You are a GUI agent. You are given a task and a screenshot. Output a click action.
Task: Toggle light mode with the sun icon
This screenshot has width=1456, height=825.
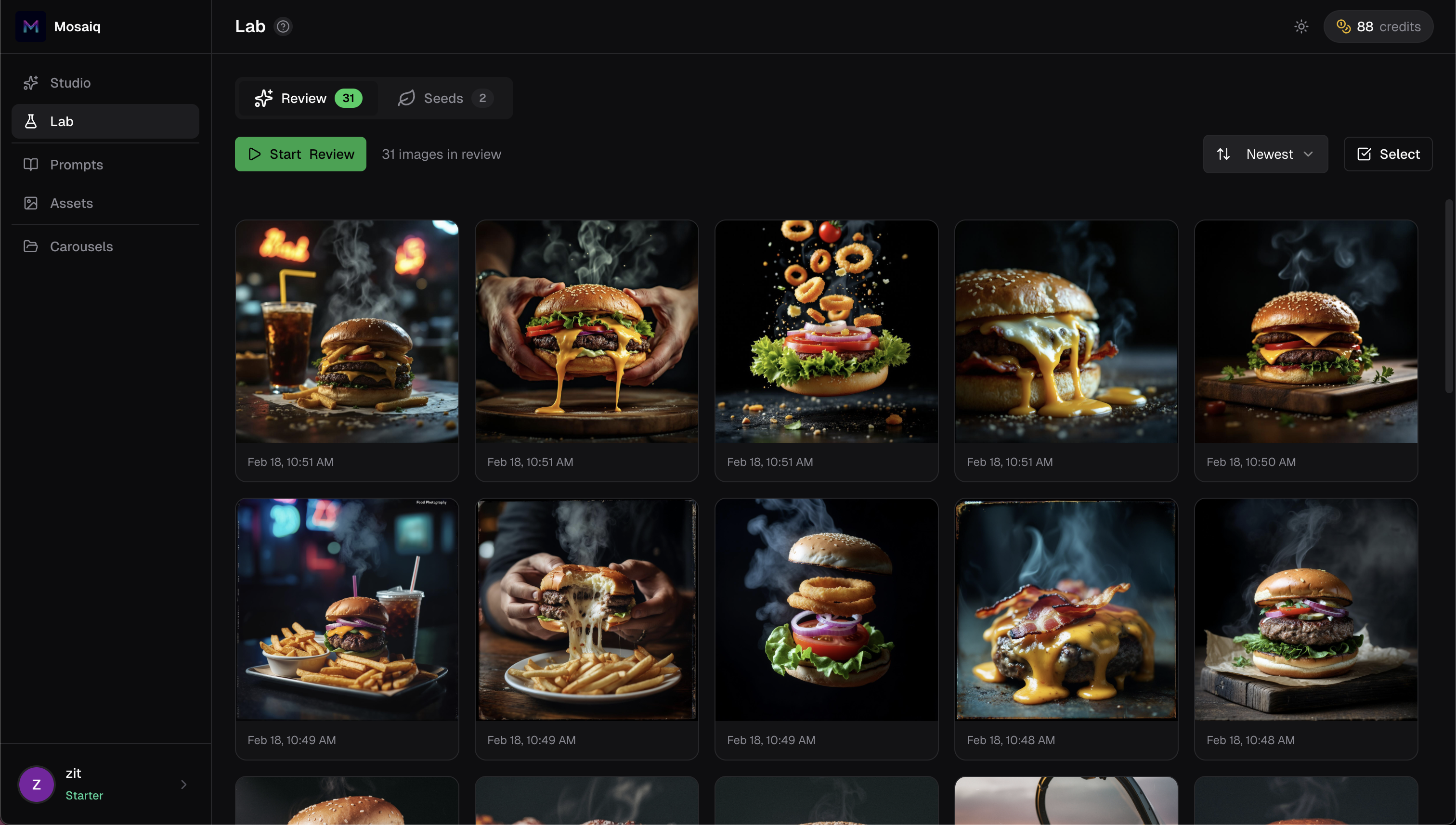point(1300,26)
